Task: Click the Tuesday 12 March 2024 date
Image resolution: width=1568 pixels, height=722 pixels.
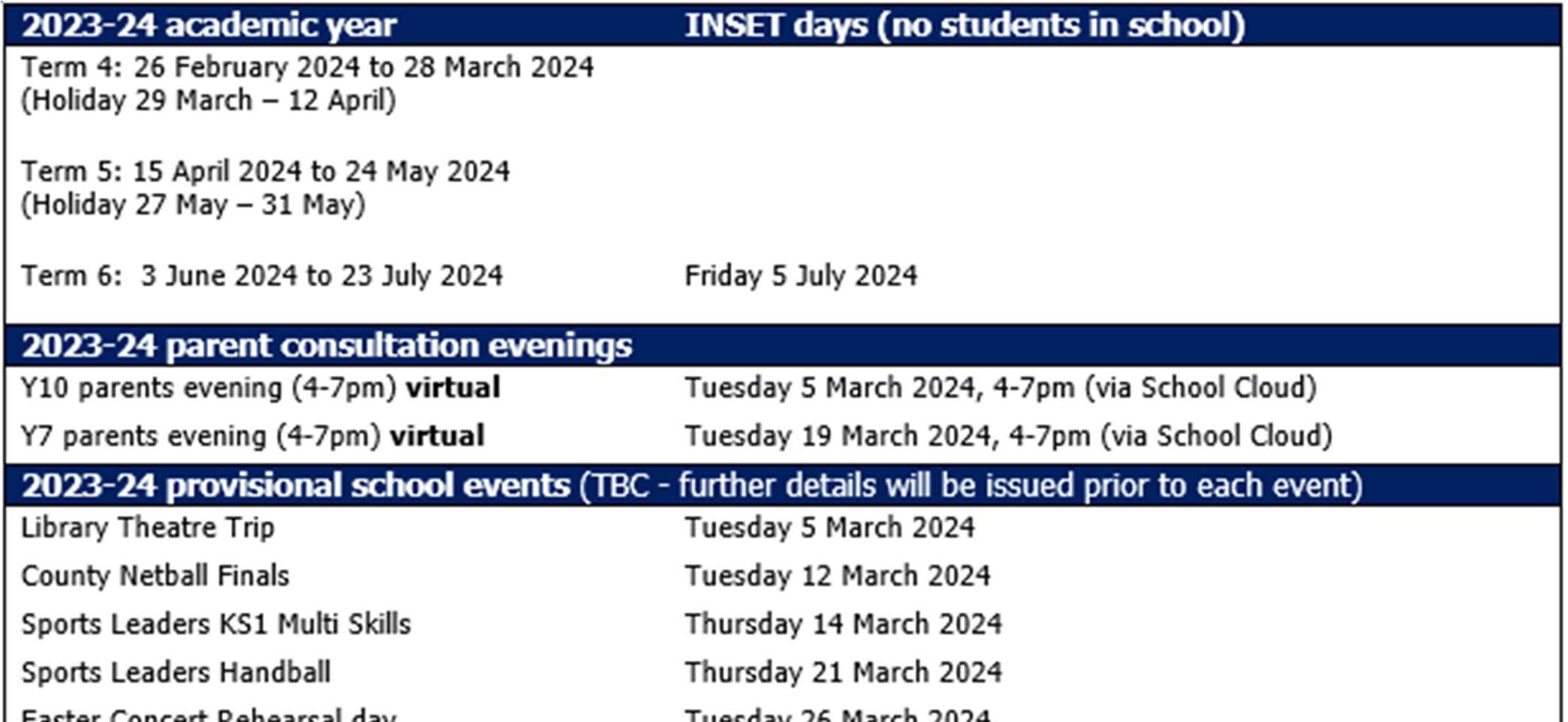Action: pos(837,576)
